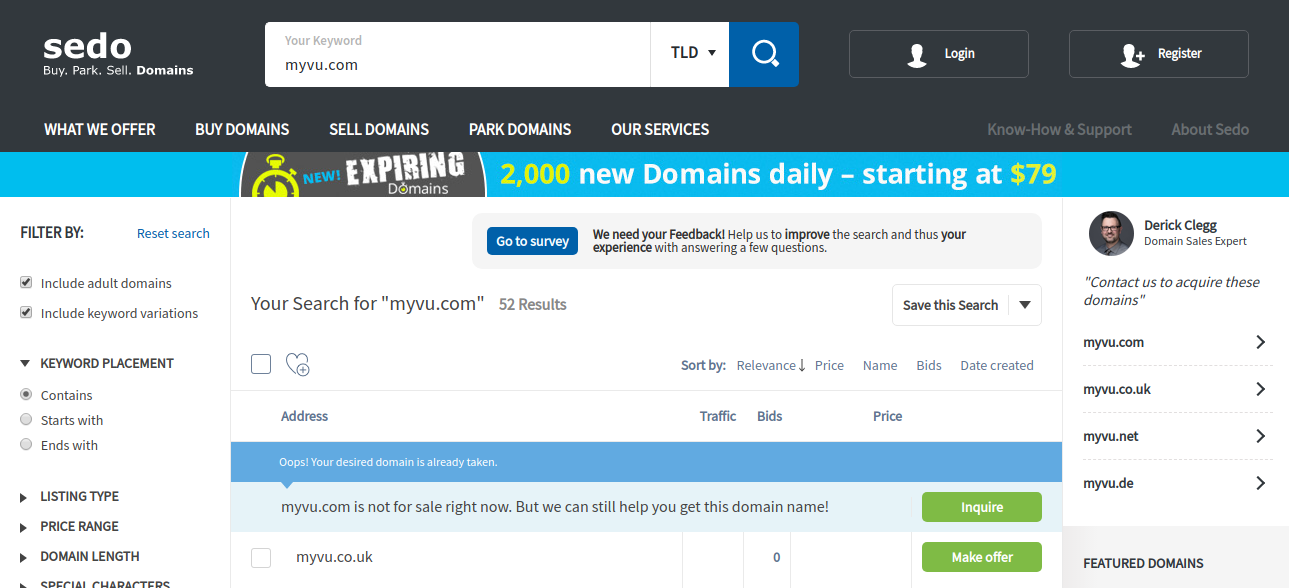Screen dimensions: 1289x588
Task: Click Derick Clegg's profile photo
Action: click(1110, 233)
